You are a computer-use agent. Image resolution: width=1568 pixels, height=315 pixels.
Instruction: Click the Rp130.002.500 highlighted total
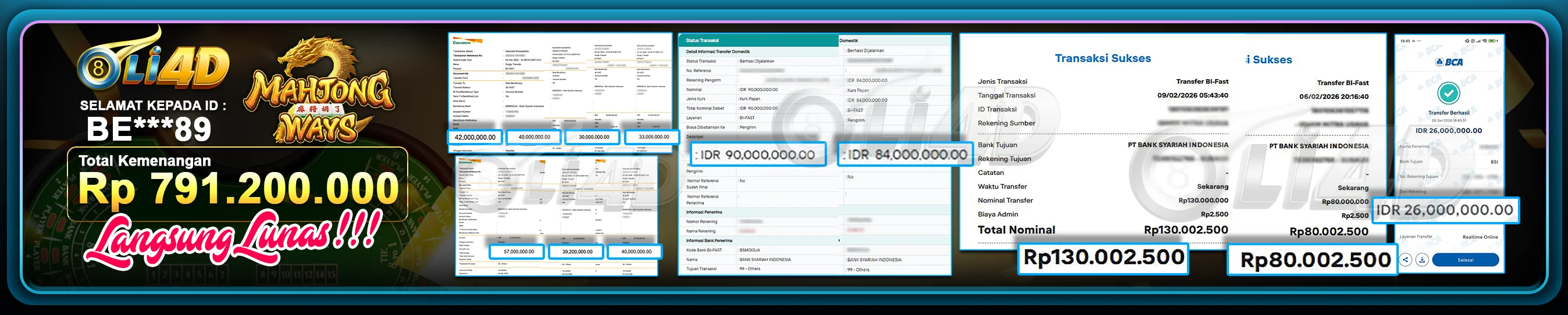[x=1103, y=258]
